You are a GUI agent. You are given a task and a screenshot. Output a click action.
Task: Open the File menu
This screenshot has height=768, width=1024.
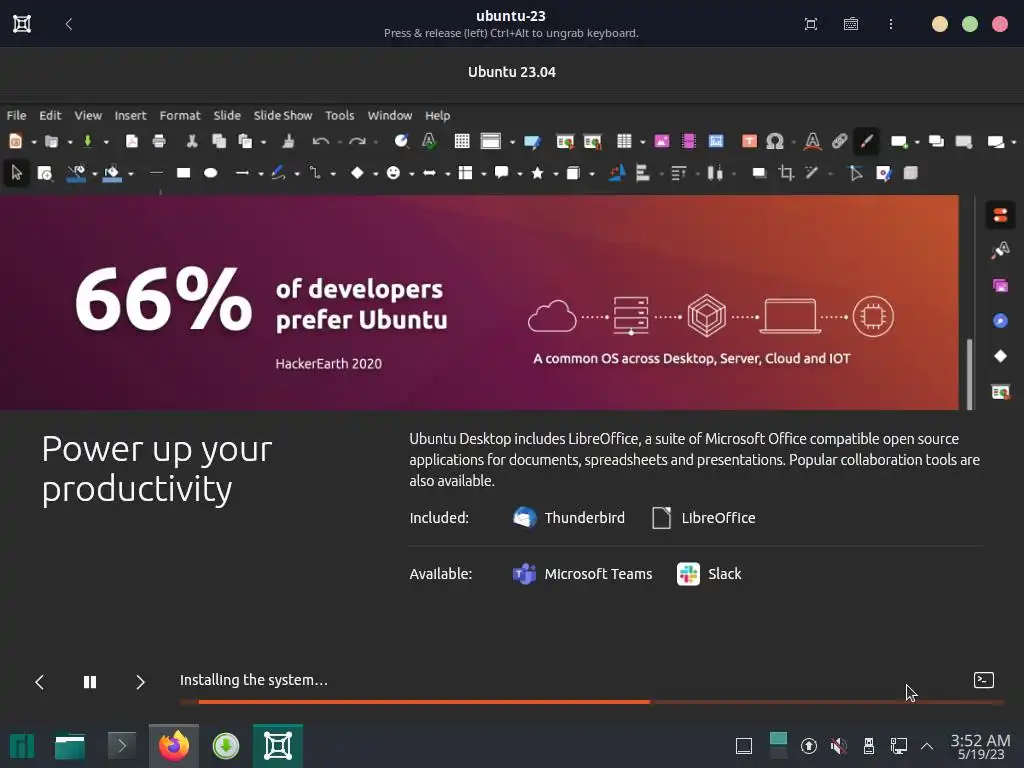point(16,116)
